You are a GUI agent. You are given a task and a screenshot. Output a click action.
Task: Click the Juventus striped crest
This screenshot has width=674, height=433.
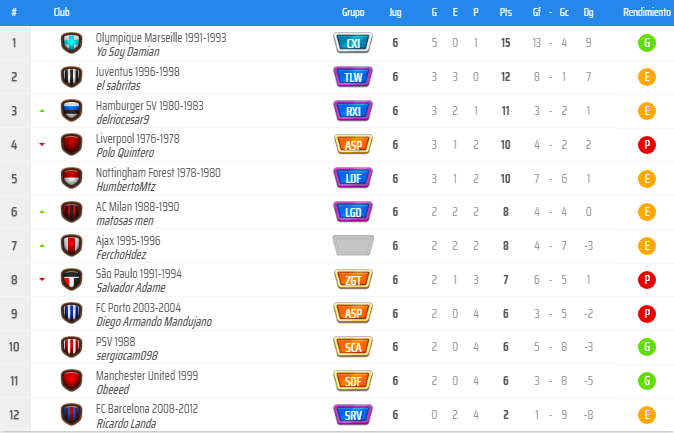[71, 77]
